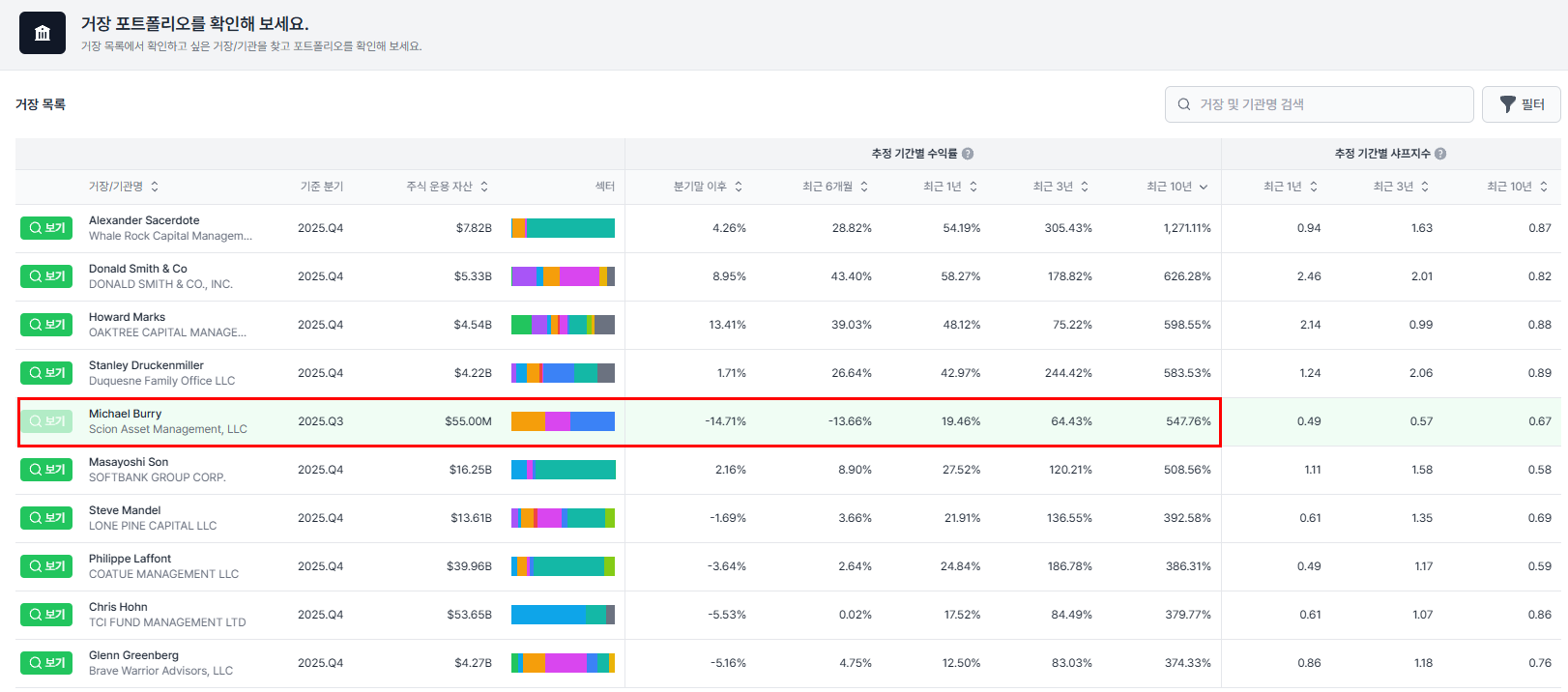The image size is (1568, 692).
Task: Open 보기 for Chris Hohn
Action: click(x=46, y=615)
